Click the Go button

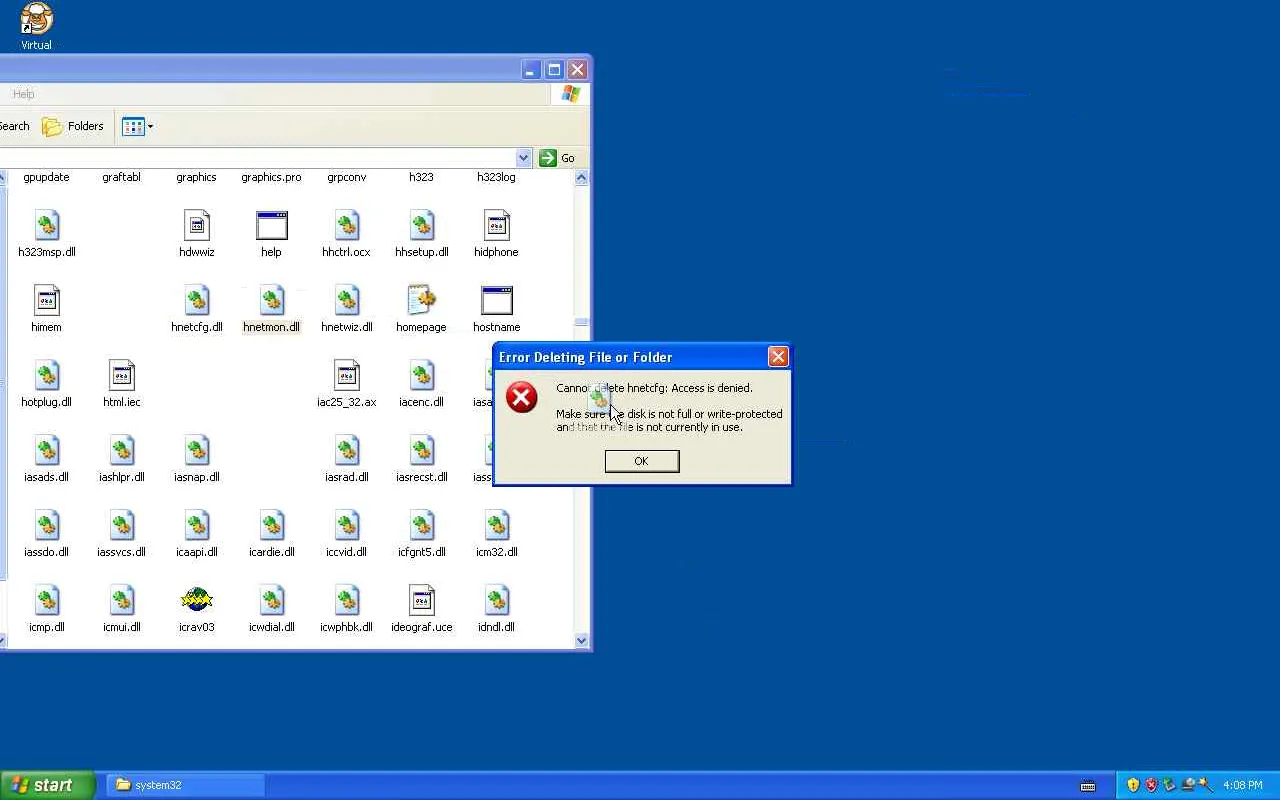coord(557,158)
